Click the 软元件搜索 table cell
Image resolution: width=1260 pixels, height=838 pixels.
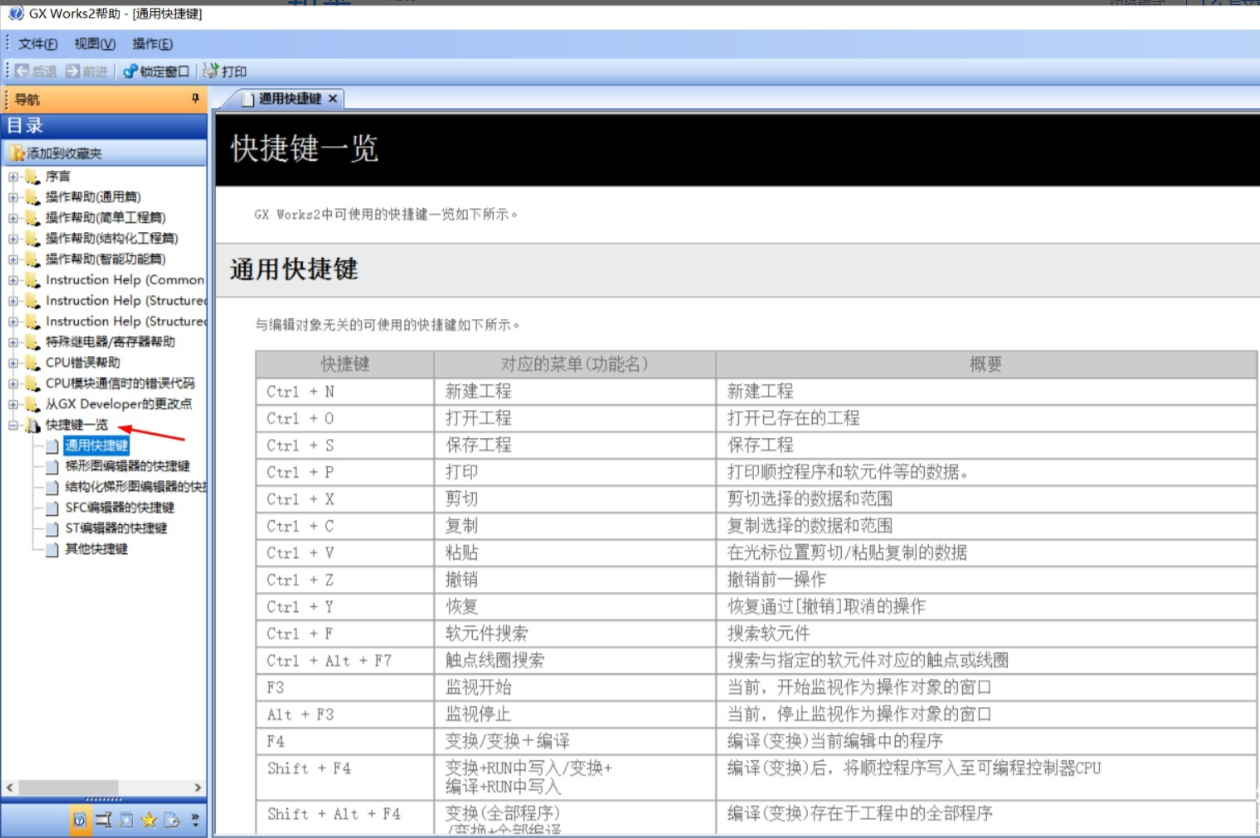click(x=575, y=634)
